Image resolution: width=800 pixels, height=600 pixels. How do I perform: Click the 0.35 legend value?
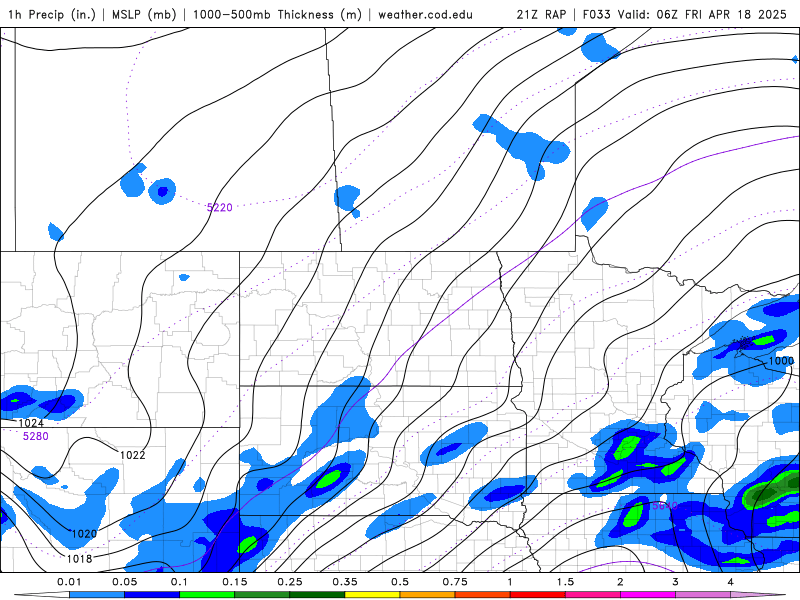pos(345,582)
